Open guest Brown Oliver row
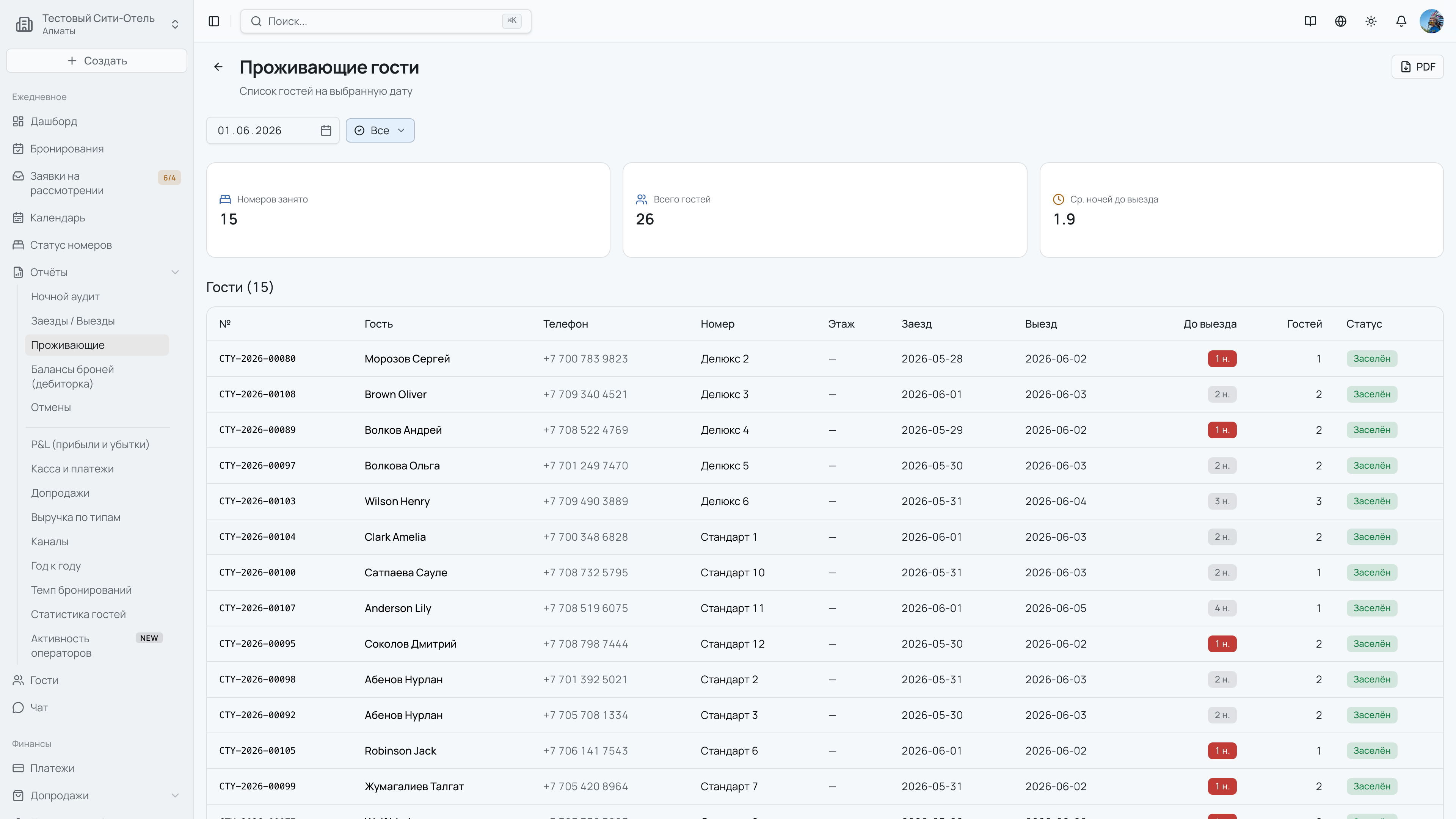Screen dimensions: 1456x819 (825, 394)
